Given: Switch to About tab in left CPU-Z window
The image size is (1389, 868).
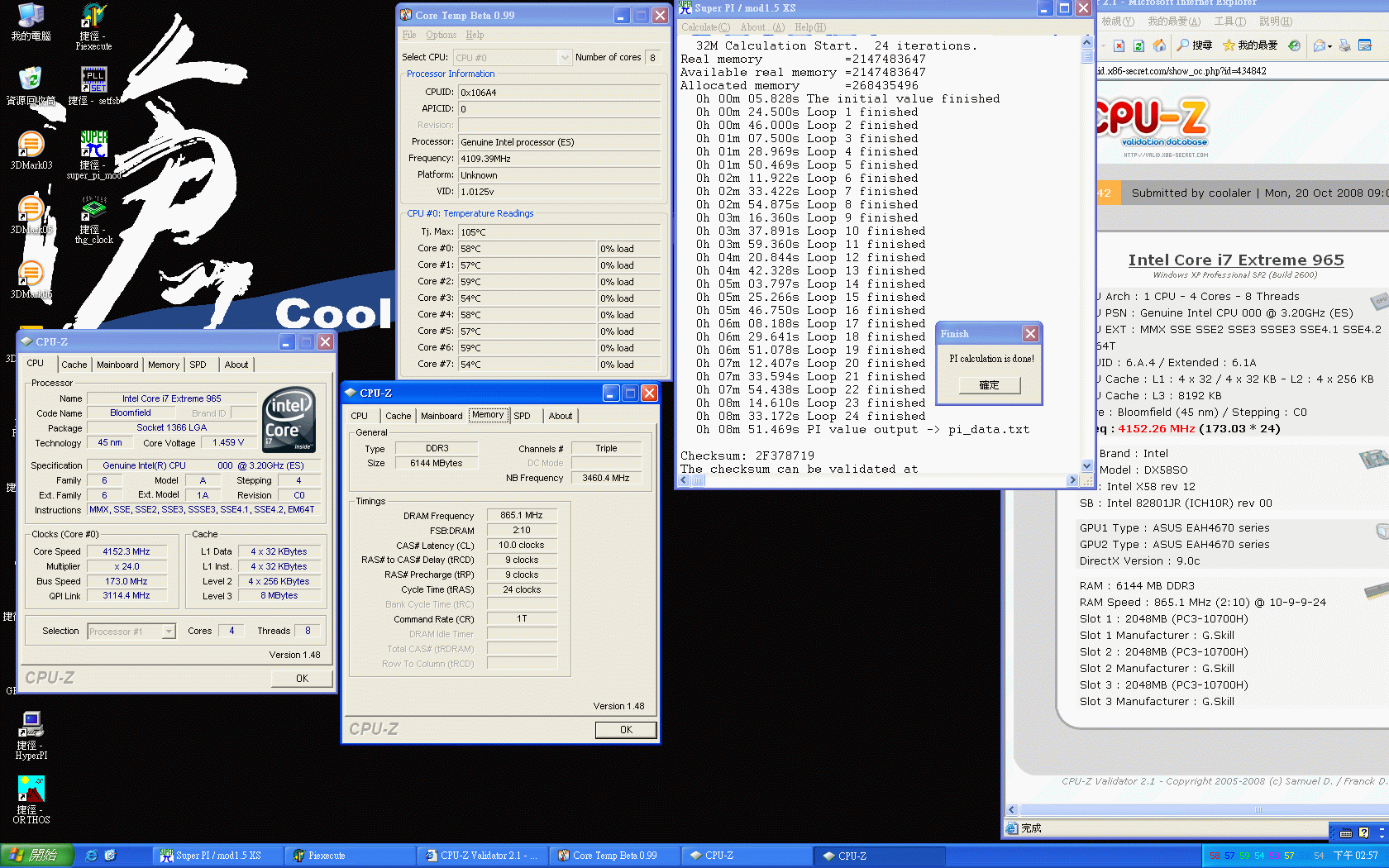Looking at the screenshot, I should pyautogui.click(x=236, y=365).
